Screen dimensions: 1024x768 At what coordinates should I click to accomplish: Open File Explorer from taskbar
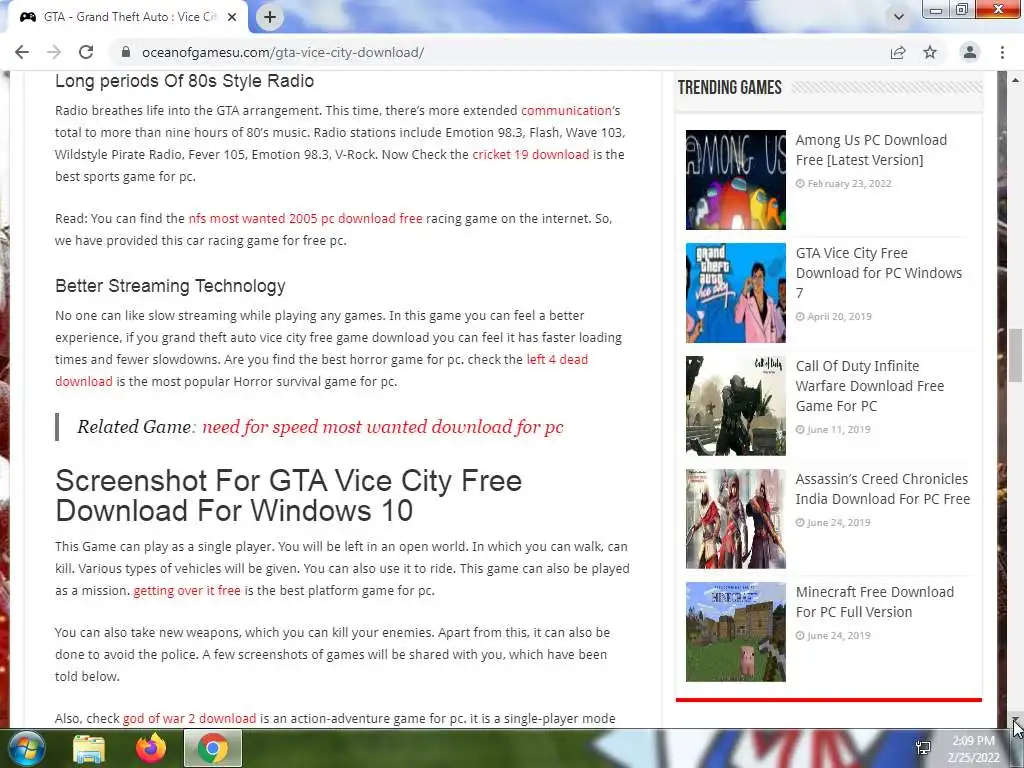89,748
